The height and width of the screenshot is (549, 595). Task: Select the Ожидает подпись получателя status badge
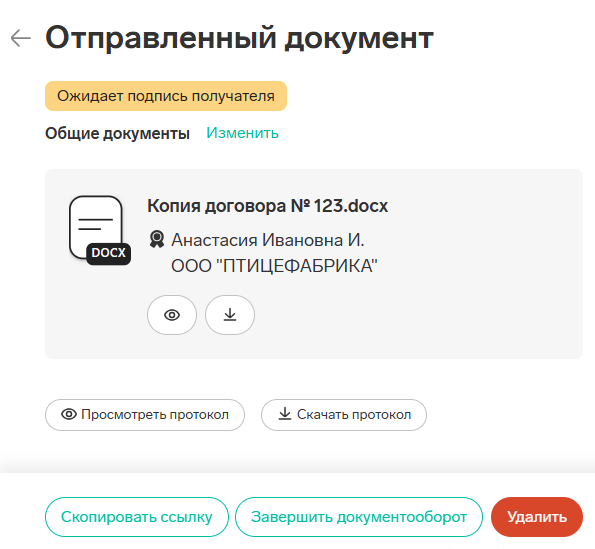coord(166,96)
